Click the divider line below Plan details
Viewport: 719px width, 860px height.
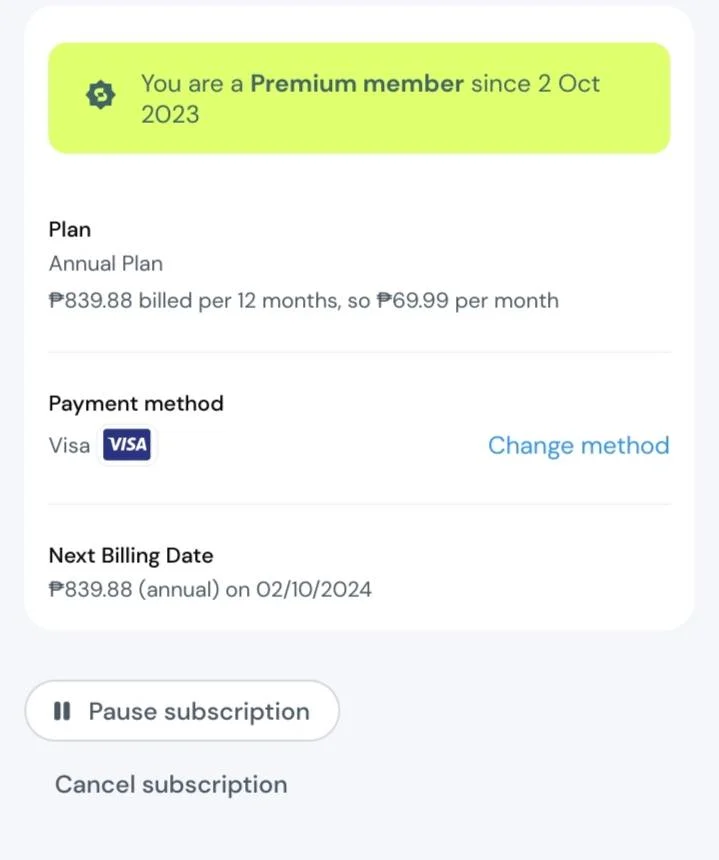click(359, 352)
